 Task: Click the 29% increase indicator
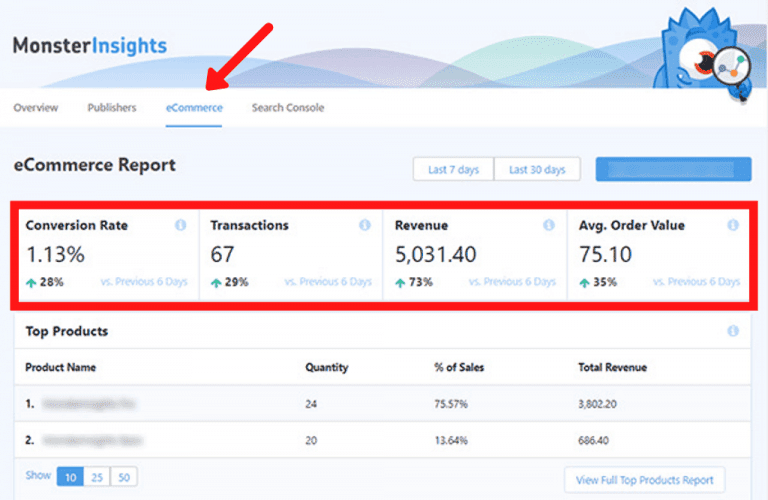click(x=229, y=282)
